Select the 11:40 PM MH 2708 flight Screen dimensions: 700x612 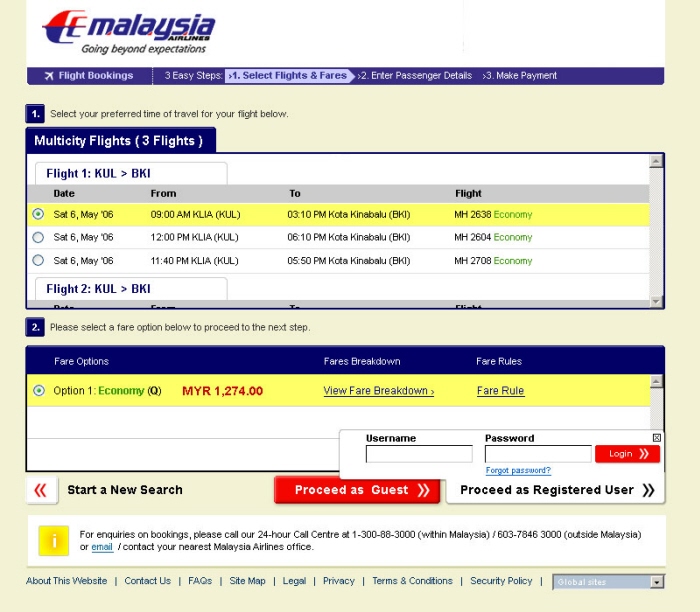pos(38,260)
